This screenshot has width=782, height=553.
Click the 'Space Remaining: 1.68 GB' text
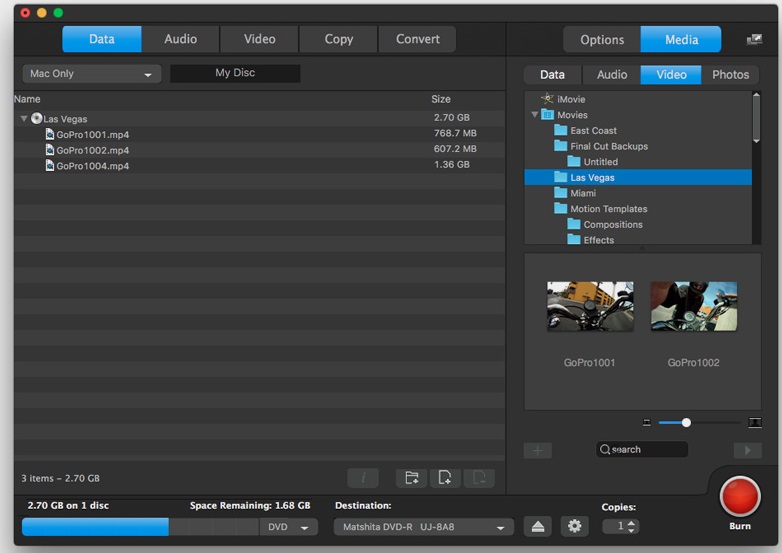250,506
